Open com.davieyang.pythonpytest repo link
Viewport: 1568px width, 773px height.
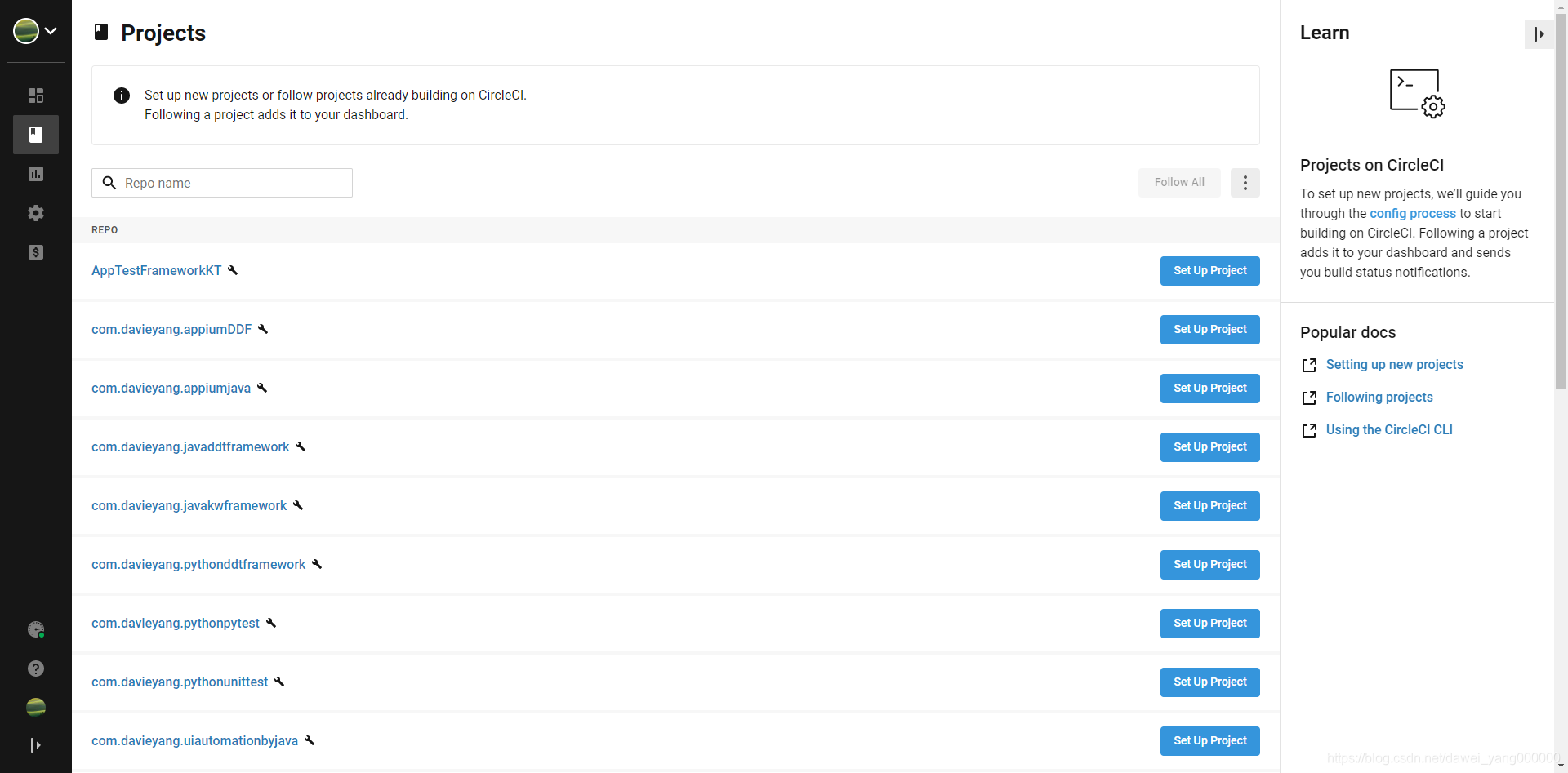[x=176, y=623]
